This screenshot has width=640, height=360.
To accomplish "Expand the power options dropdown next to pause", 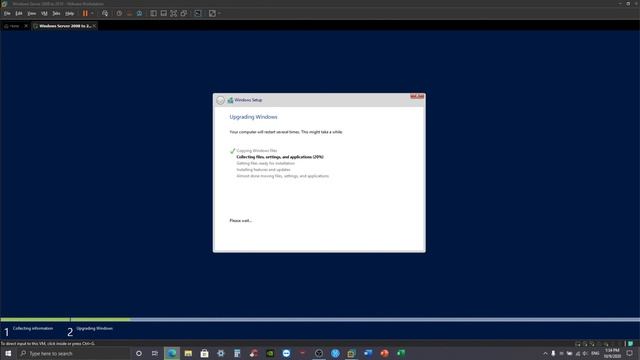I will 92,13.
